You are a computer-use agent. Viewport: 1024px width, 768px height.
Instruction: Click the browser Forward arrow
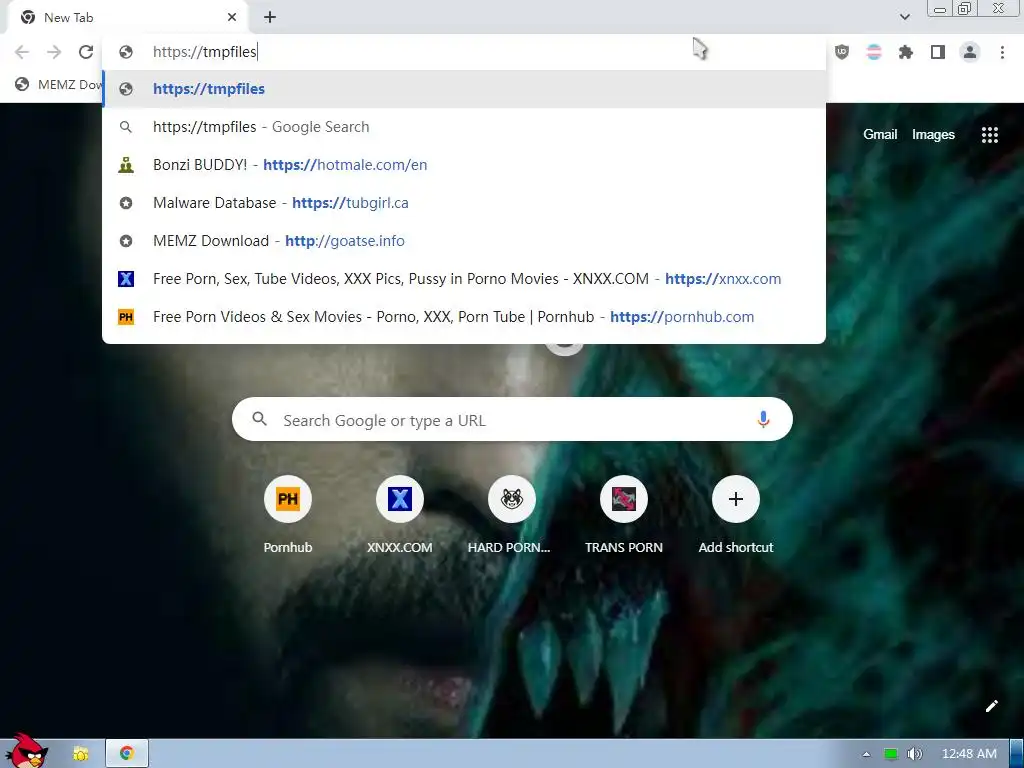(54, 52)
